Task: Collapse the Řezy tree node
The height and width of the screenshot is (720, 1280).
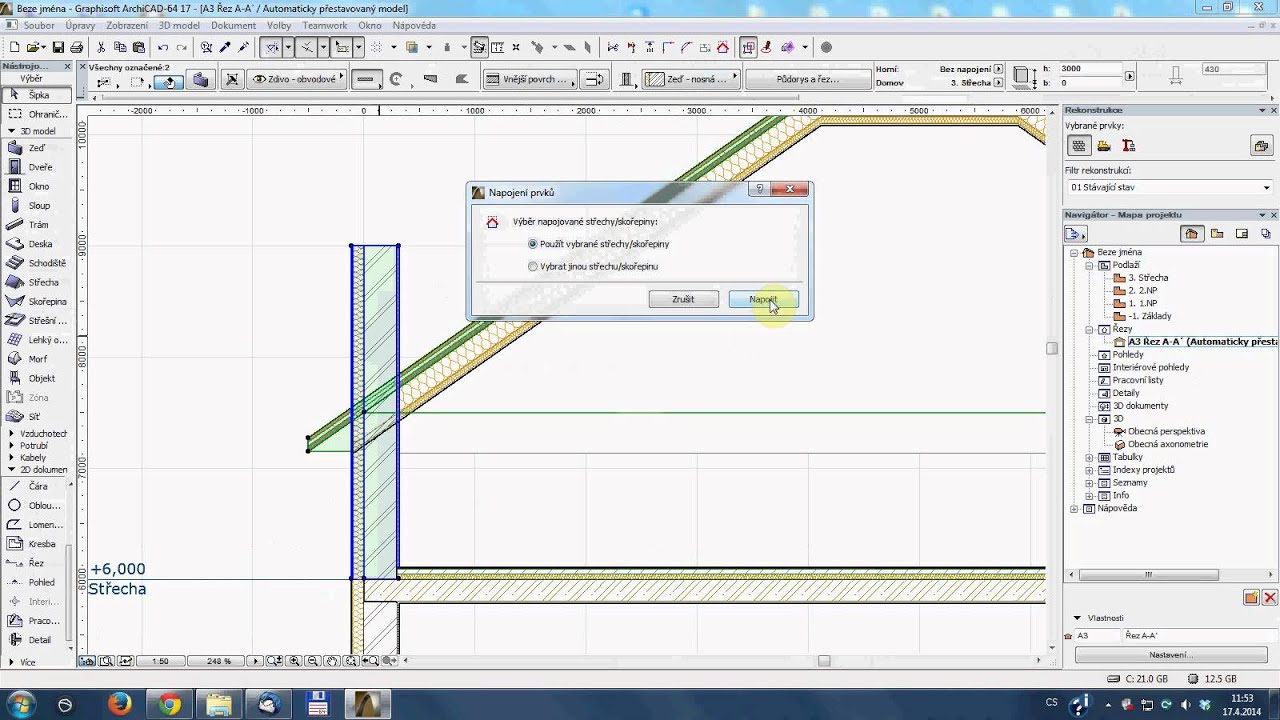Action: point(1090,329)
